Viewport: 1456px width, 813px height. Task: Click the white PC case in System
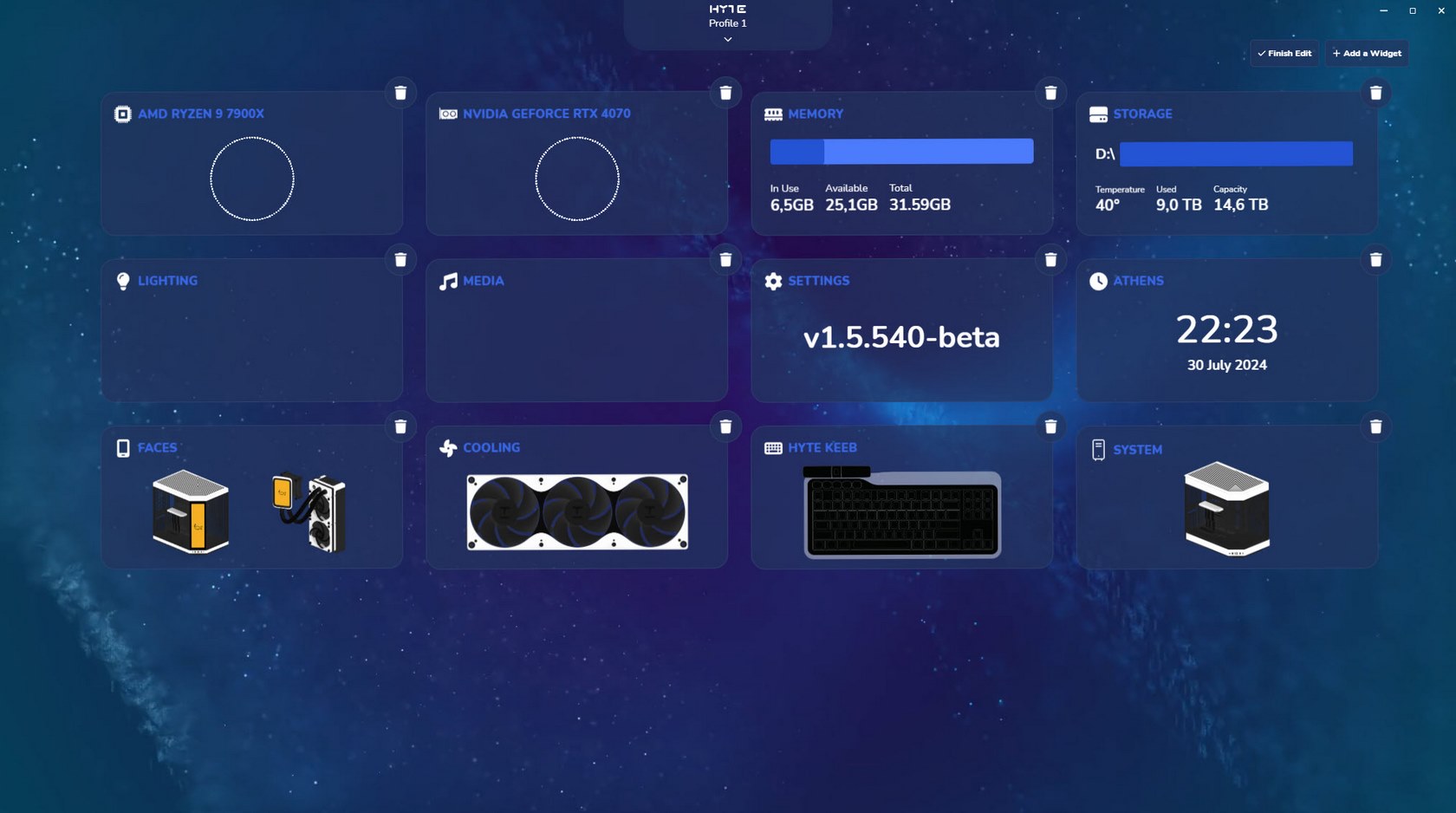click(1227, 509)
